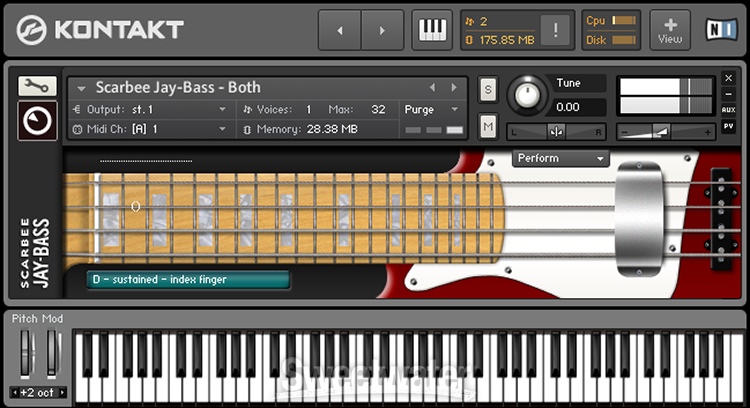Open the Output st. 1 dropdown
750x408 pixels.
[x=150, y=110]
